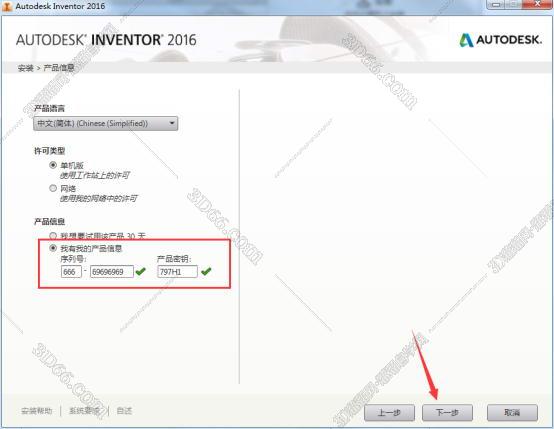Click the Inventor title bar app icon
This screenshot has height=429, width=554.
[7, 6]
